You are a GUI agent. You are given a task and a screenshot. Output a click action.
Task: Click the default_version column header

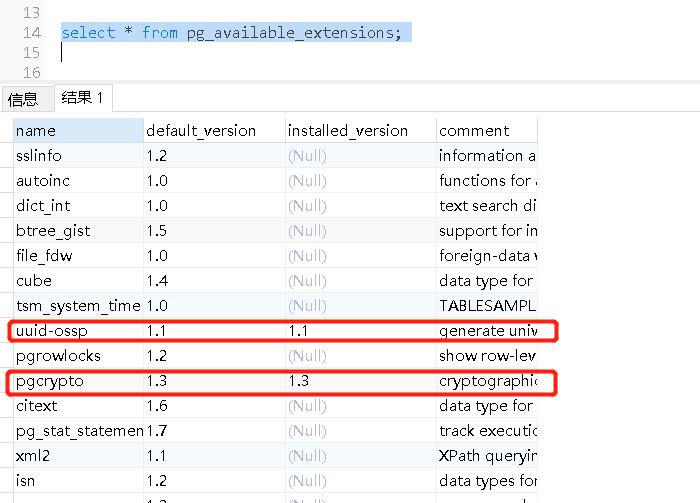click(x=214, y=131)
